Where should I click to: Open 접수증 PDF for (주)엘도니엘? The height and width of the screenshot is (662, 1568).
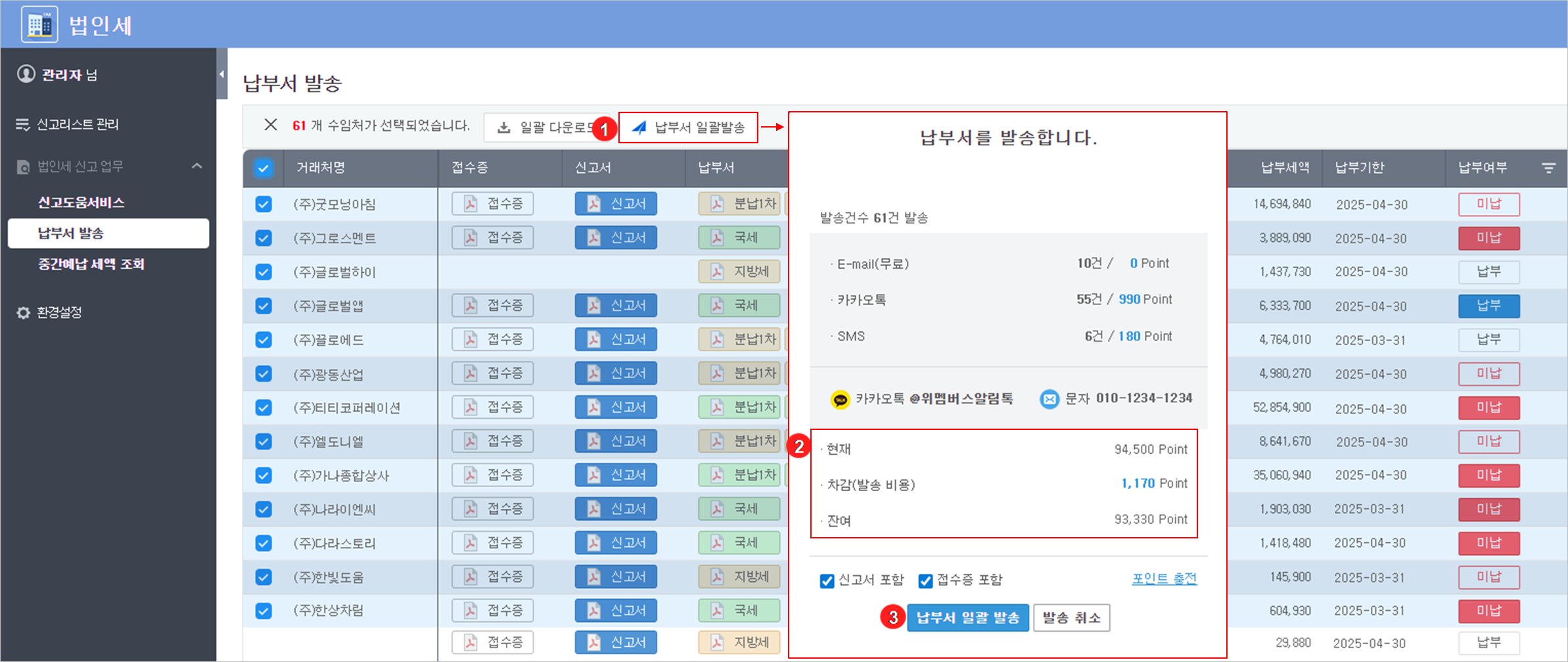click(492, 441)
